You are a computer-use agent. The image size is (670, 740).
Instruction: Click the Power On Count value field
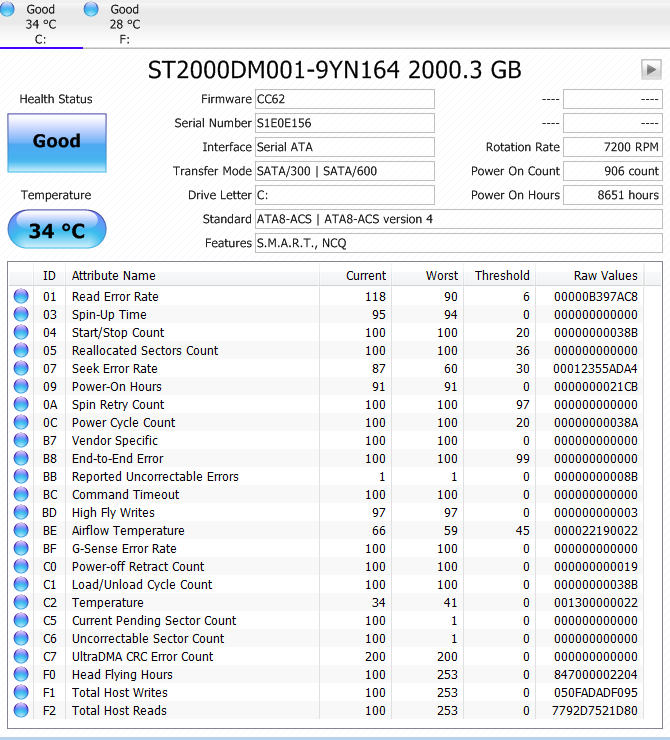coord(612,171)
